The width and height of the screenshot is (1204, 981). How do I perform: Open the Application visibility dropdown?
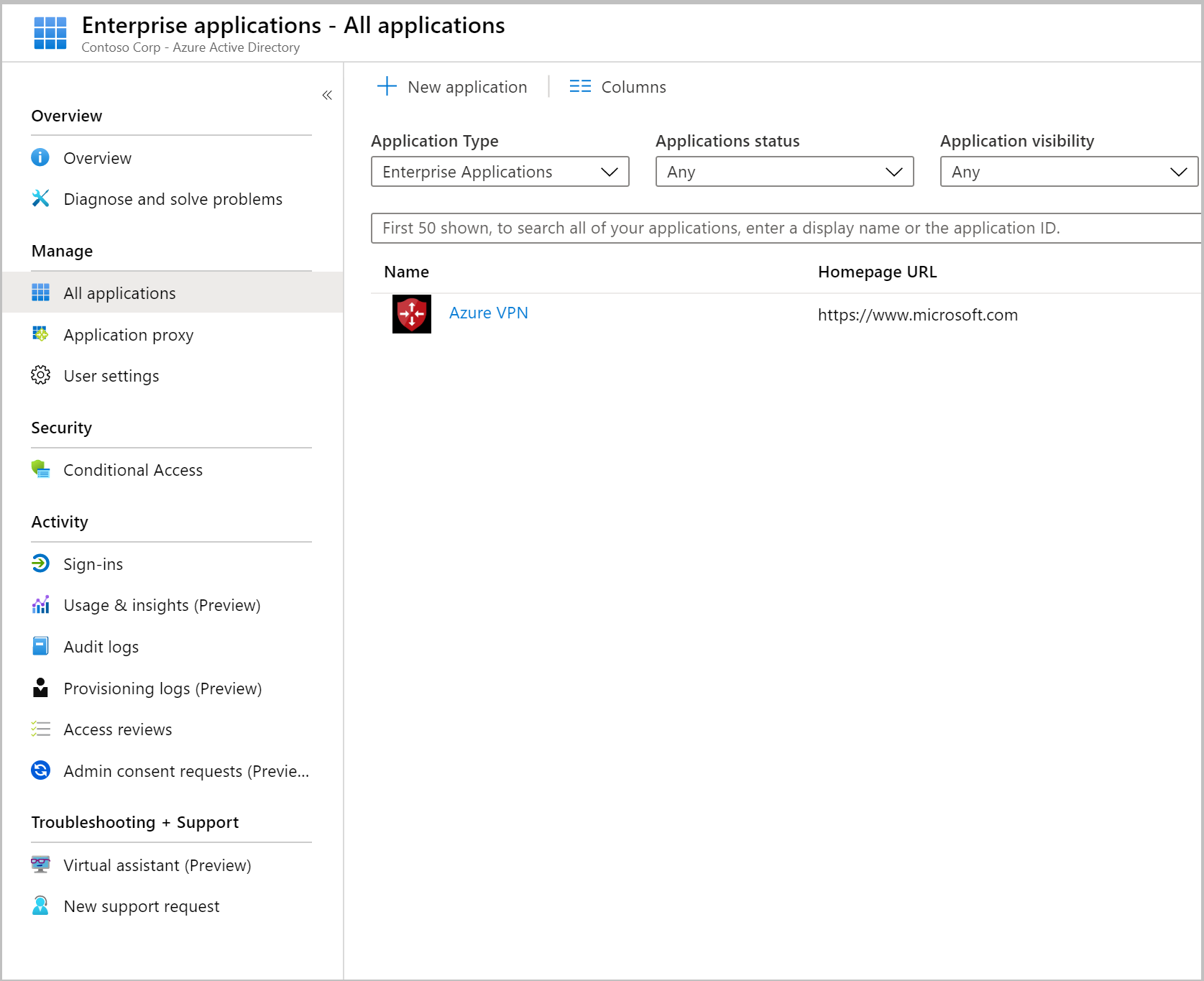tap(1069, 172)
